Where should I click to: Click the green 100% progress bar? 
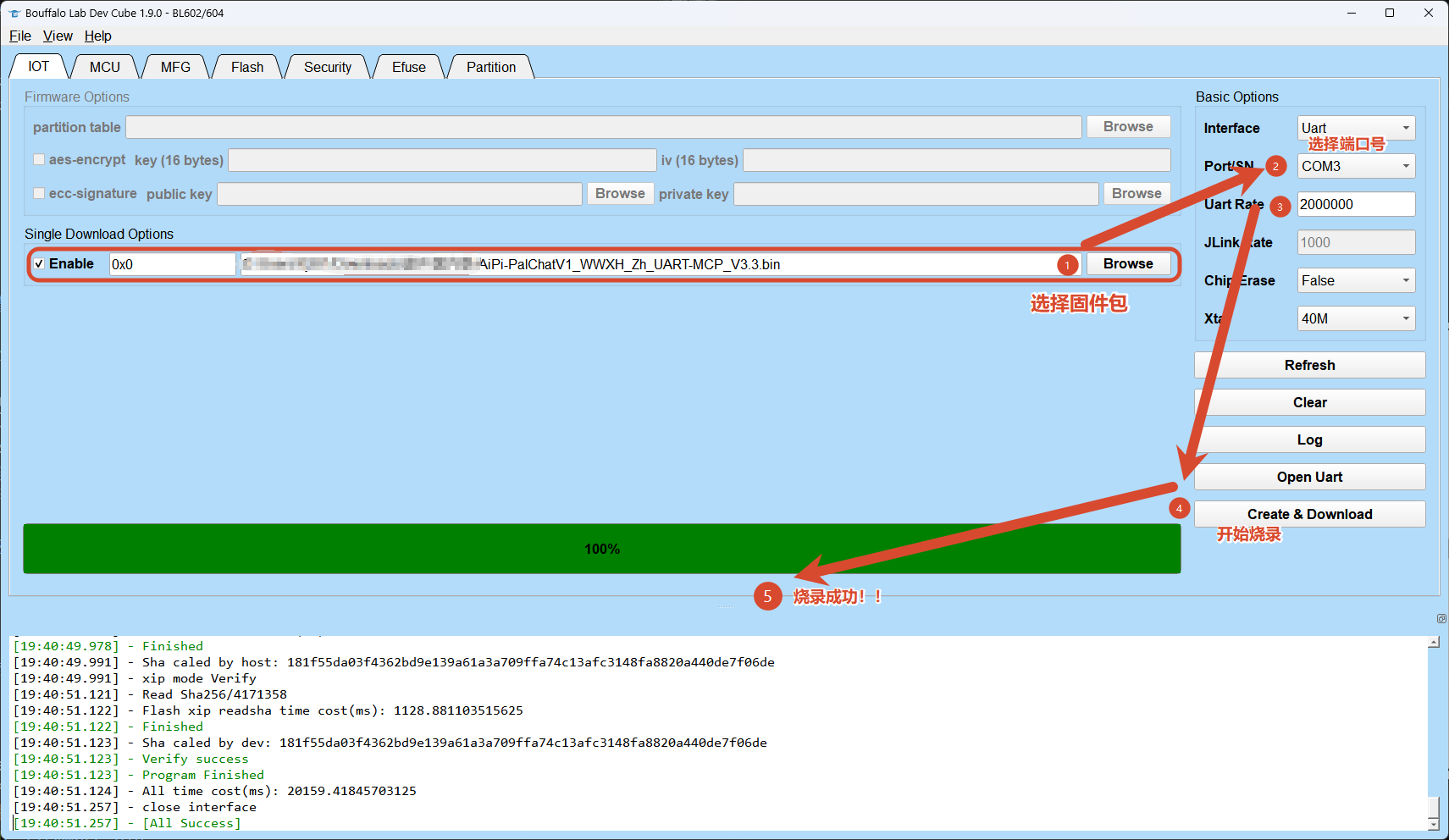click(601, 549)
